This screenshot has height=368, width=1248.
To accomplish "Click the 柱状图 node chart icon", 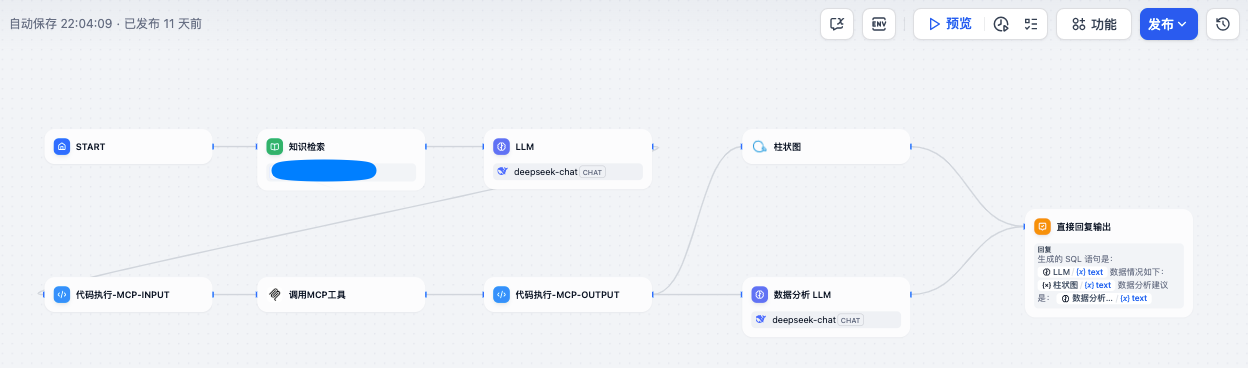I will tap(759, 146).
